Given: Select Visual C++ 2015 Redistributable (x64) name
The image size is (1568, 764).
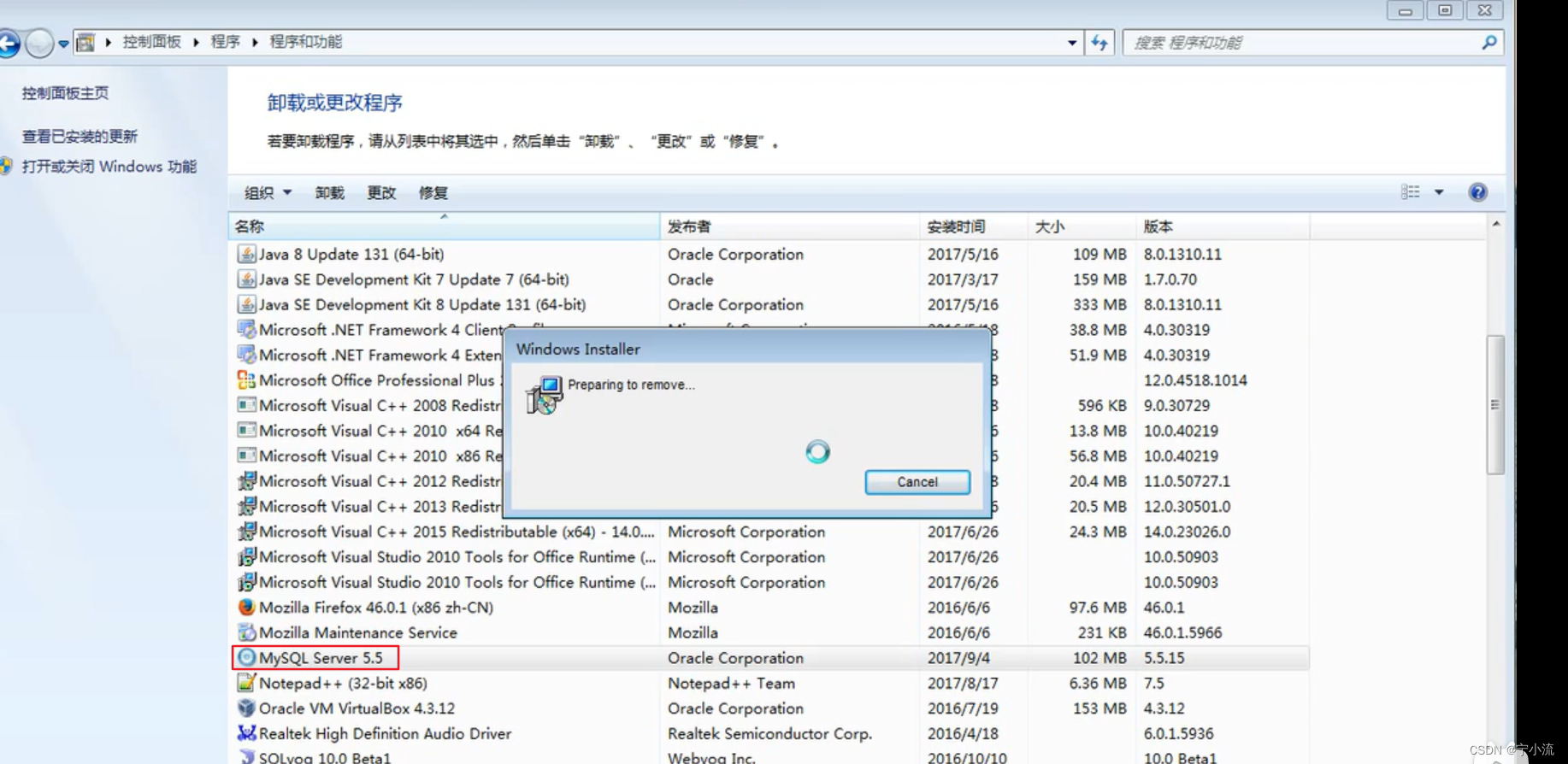Looking at the screenshot, I should tap(457, 532).
